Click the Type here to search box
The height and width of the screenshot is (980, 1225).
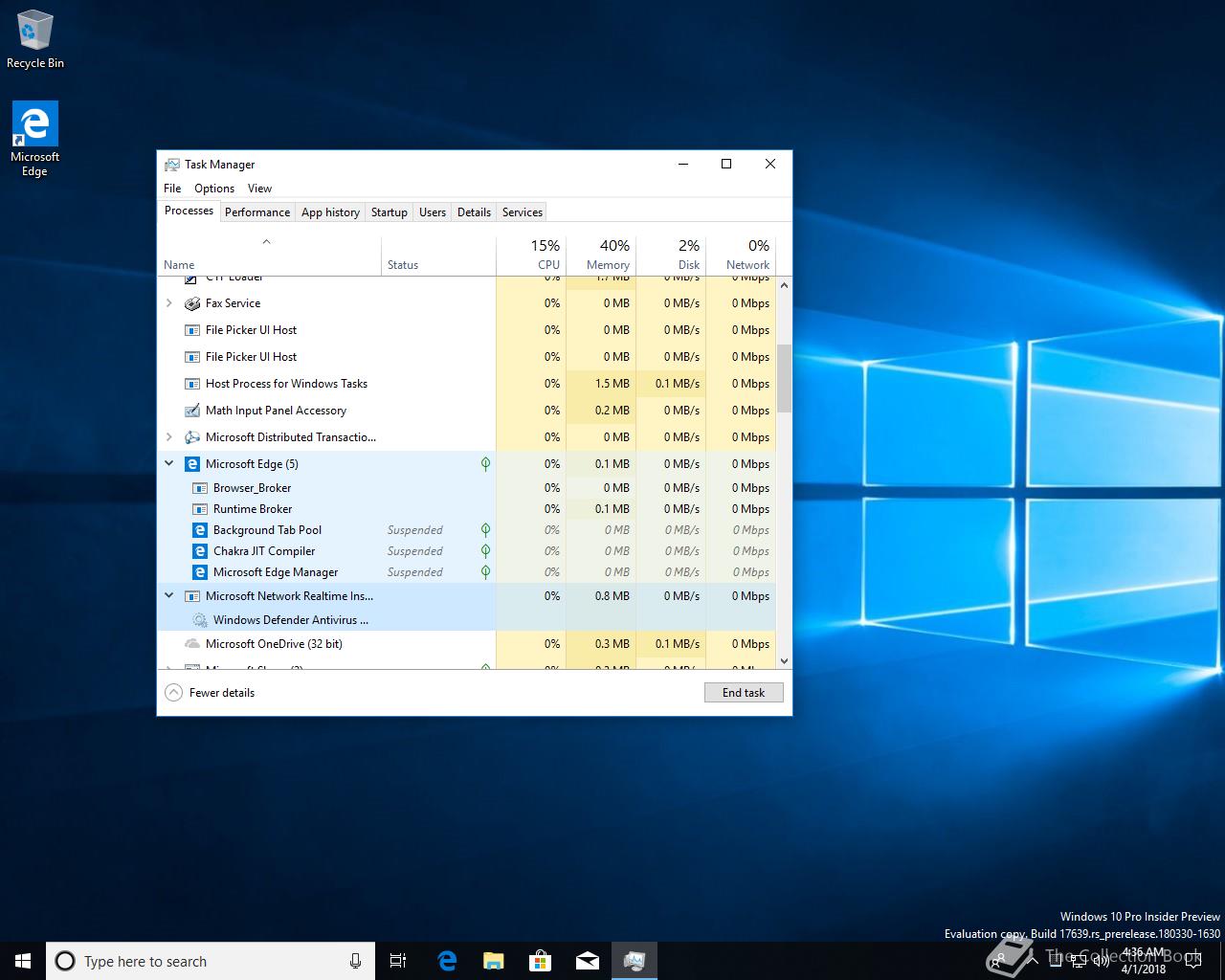click(x=211, y=961)
